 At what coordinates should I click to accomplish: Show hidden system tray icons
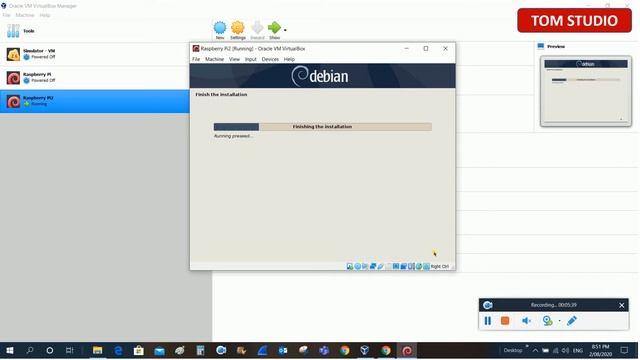coord(535,351)
